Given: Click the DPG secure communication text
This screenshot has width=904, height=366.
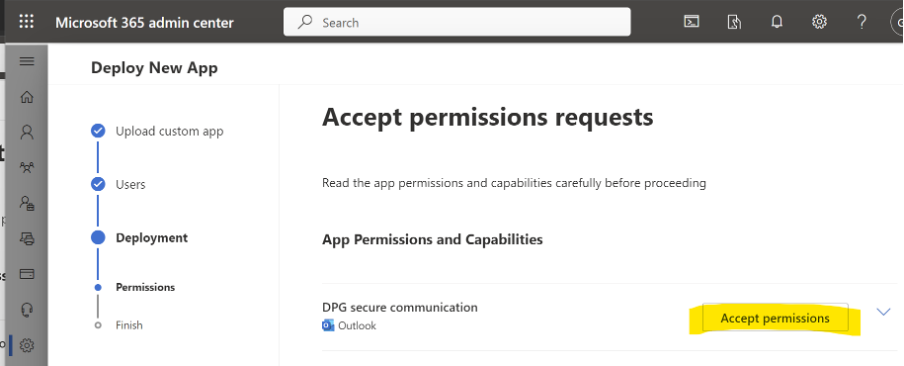Looking at the screenshot, I should coord(400,307).
